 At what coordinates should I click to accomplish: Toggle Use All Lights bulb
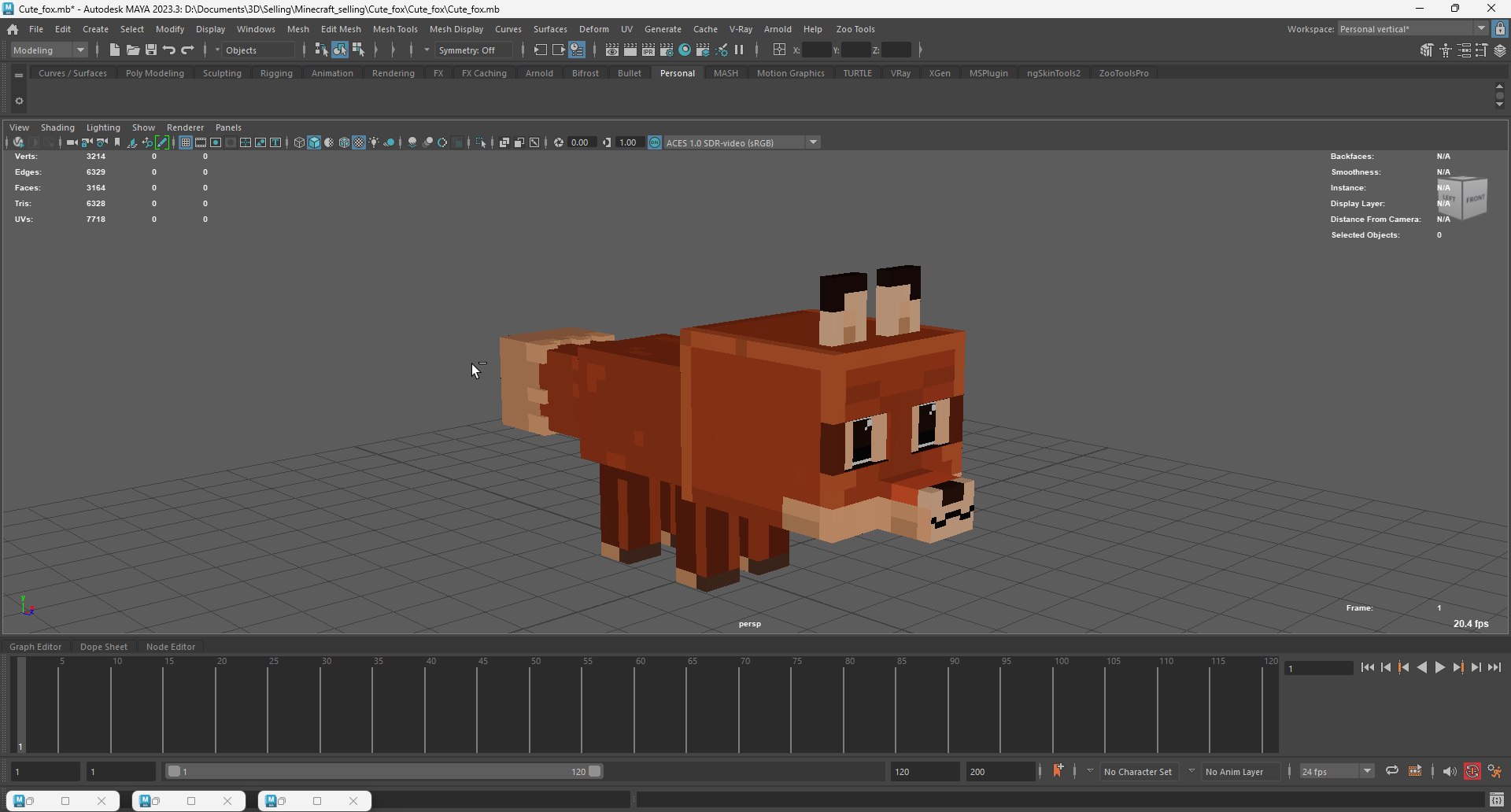click(x=374, y=142)
